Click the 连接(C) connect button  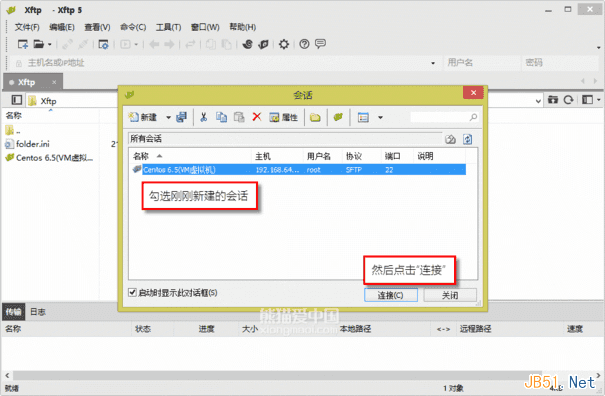[x=390, y=295]
